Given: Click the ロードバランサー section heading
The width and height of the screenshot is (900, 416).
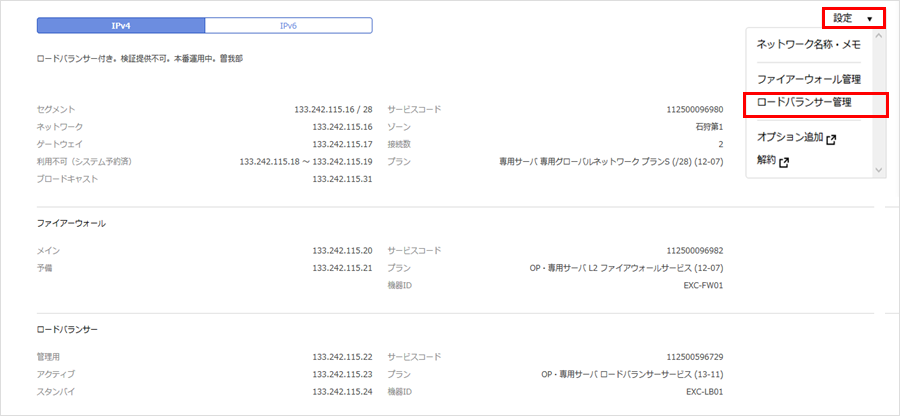Looking at the screenshot, I should tap(67, 329).
